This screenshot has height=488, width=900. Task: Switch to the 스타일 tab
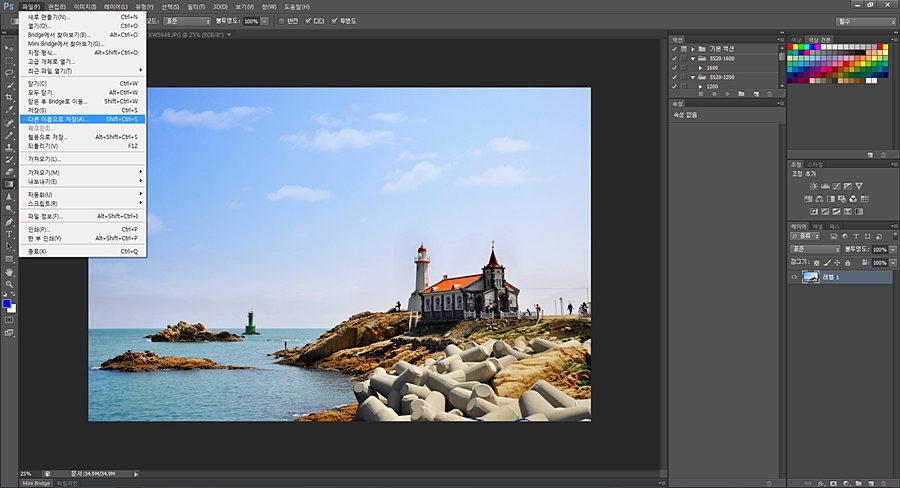pos(816,163)
